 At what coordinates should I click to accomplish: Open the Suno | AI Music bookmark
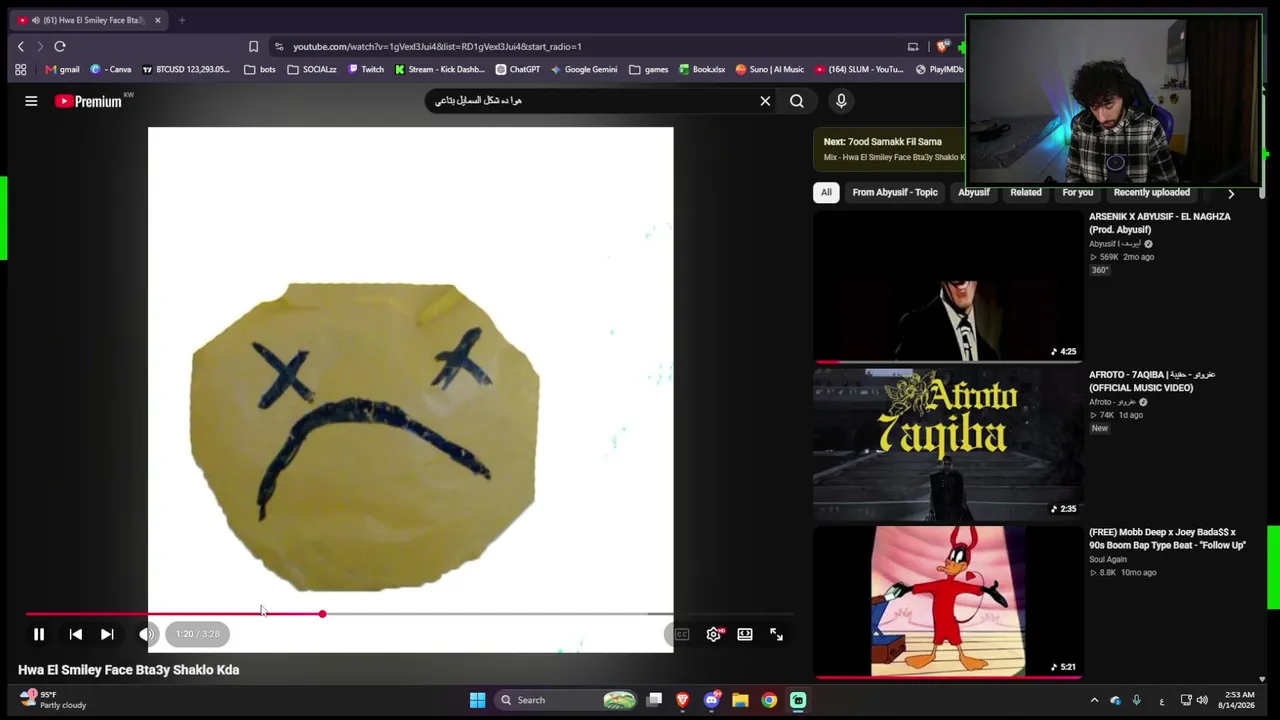(769, 69)
